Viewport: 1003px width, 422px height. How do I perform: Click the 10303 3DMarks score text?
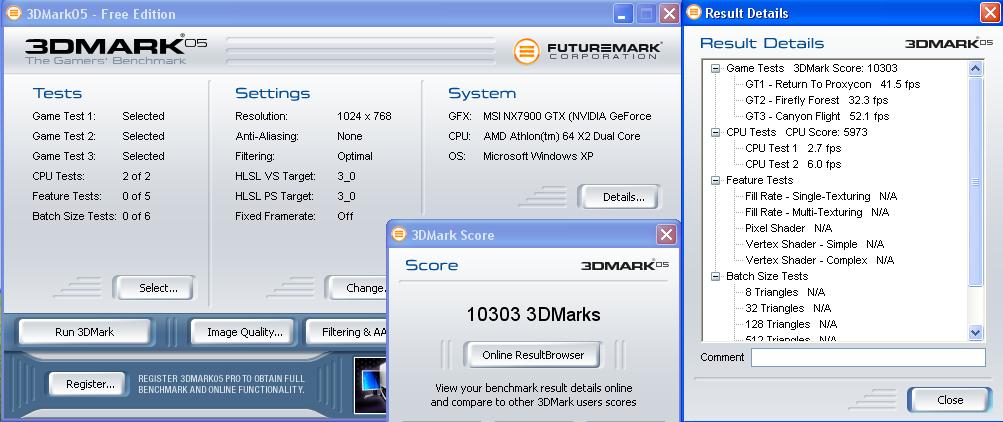click(533, 315)
